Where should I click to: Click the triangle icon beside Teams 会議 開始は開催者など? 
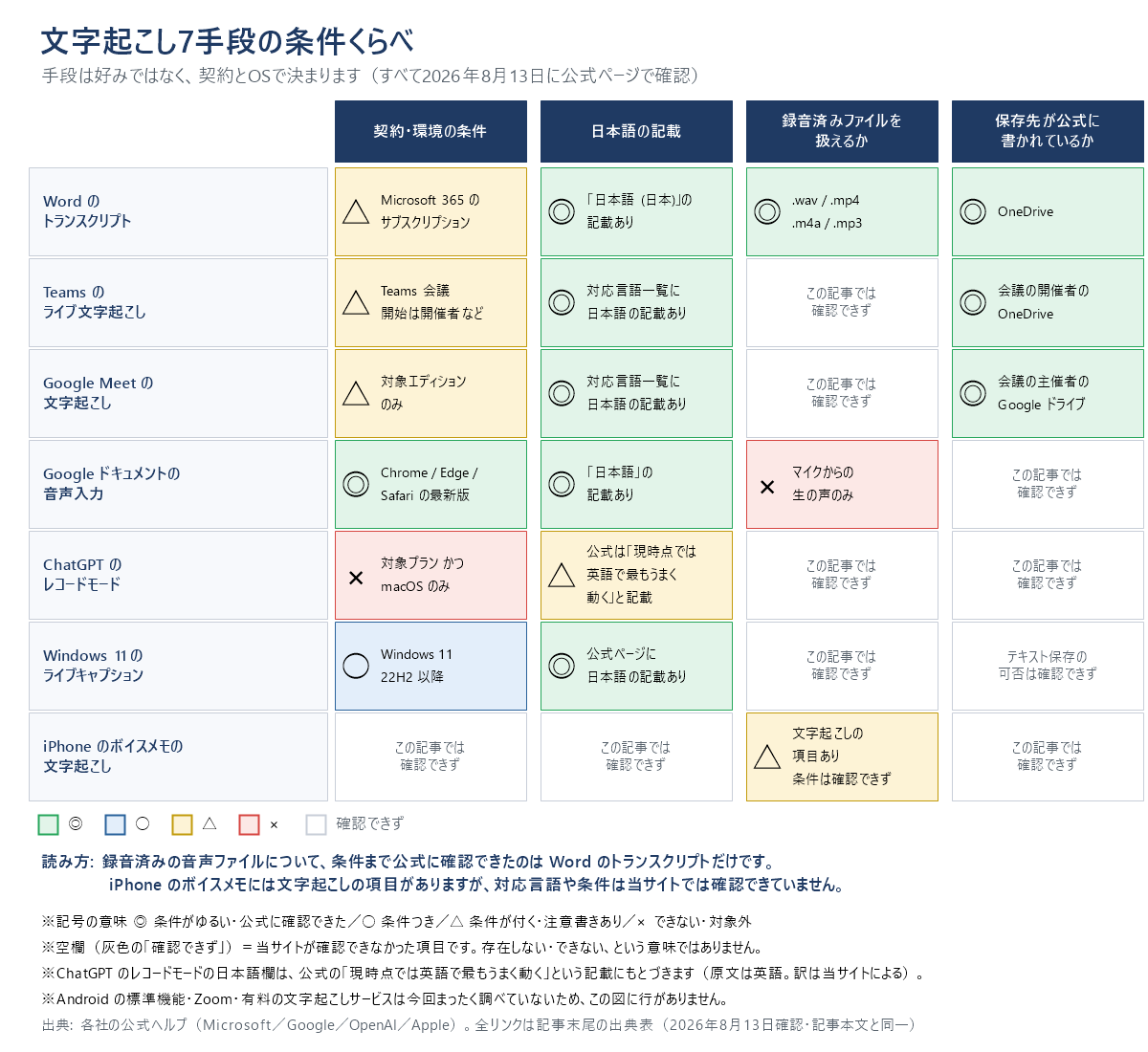[x=356, y=302]
